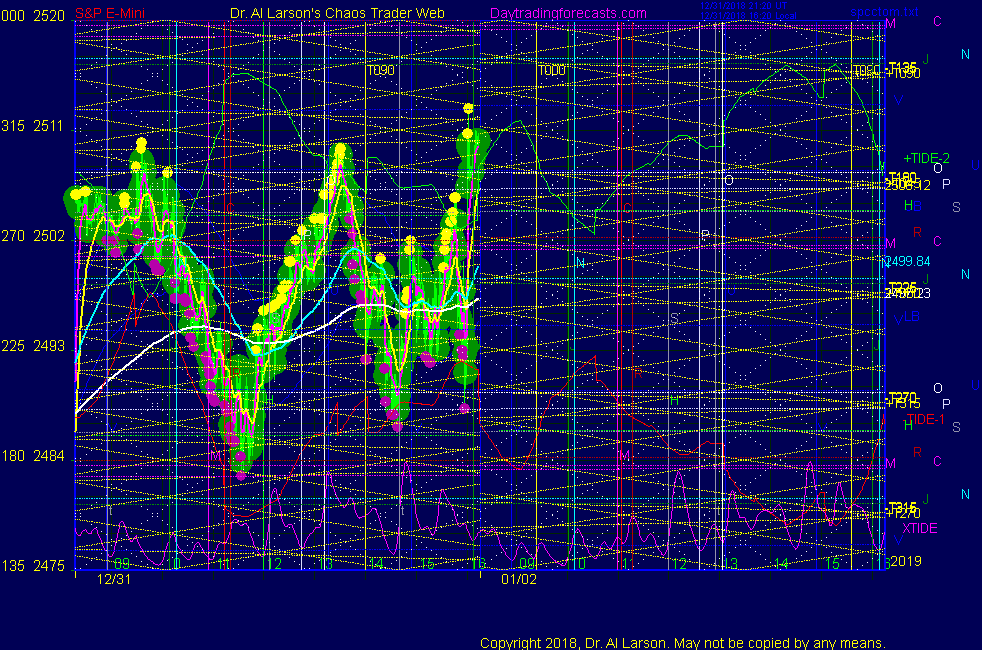Click the green '+TIDE-2' legend label
Image resolution: width=982 pixels, height=650 pixels.
point(926,158)
